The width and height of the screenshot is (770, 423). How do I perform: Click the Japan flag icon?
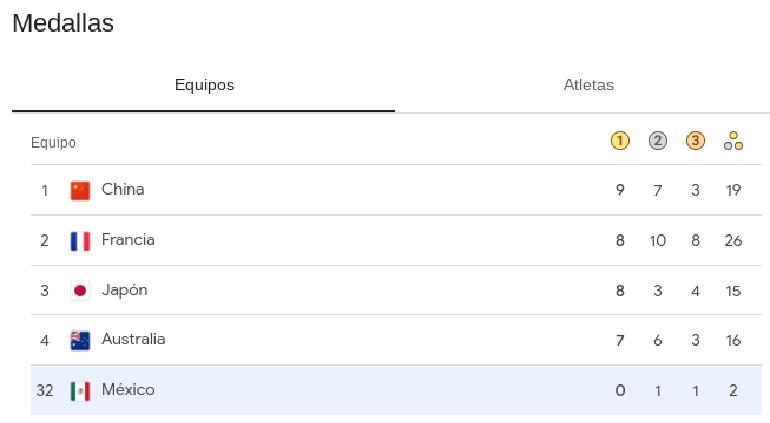80,291
